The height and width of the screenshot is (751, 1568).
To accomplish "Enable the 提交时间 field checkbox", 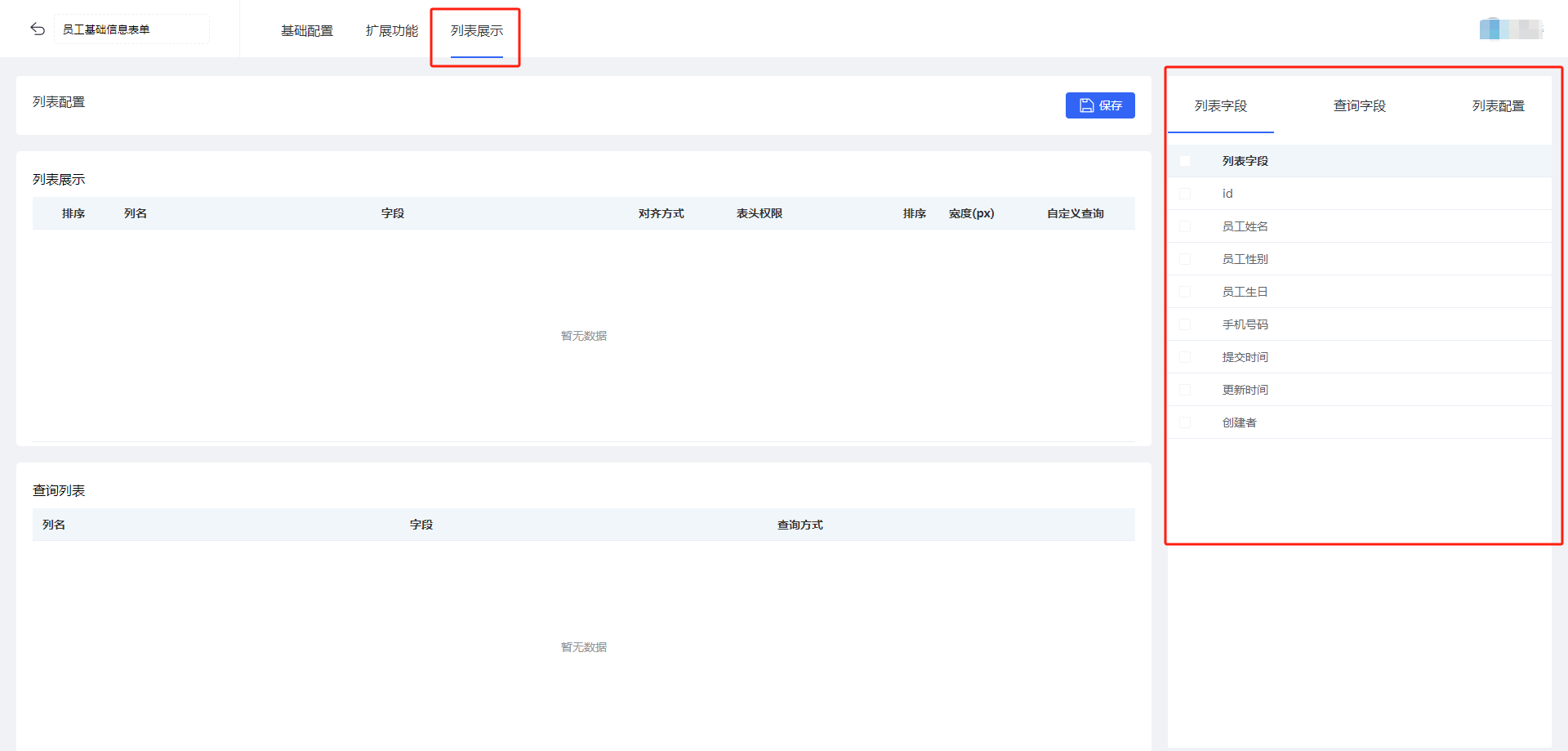I will 1185,357.
